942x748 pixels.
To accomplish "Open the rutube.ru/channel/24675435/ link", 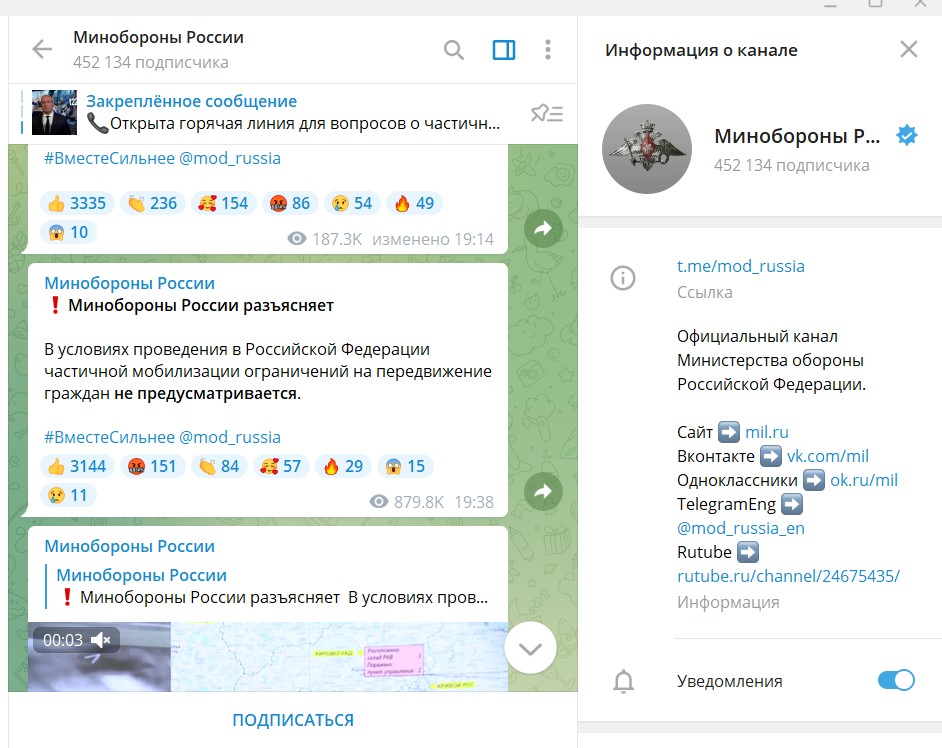I will click(x=788, y=576).
